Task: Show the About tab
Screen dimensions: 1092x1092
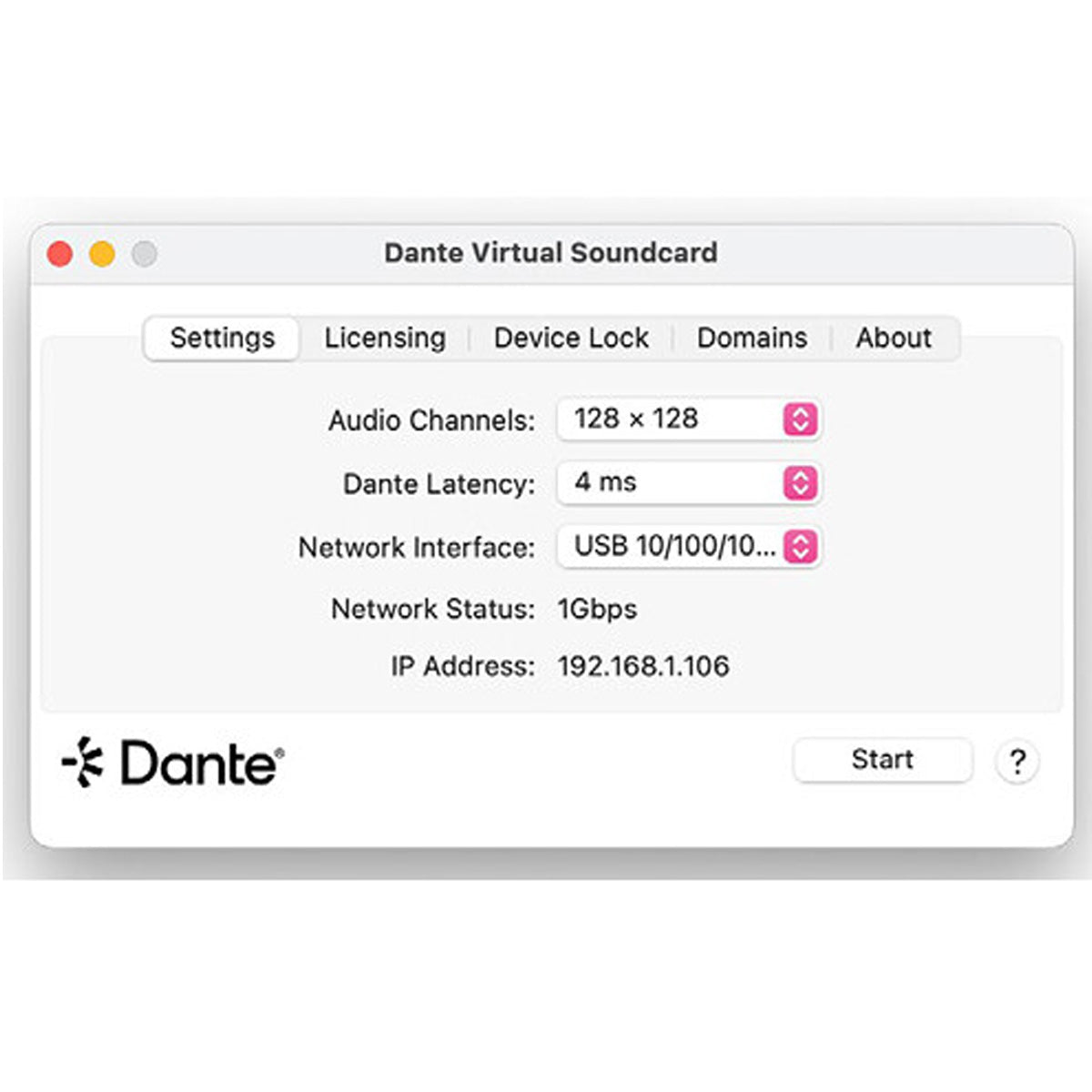Action: coord(894,338)
